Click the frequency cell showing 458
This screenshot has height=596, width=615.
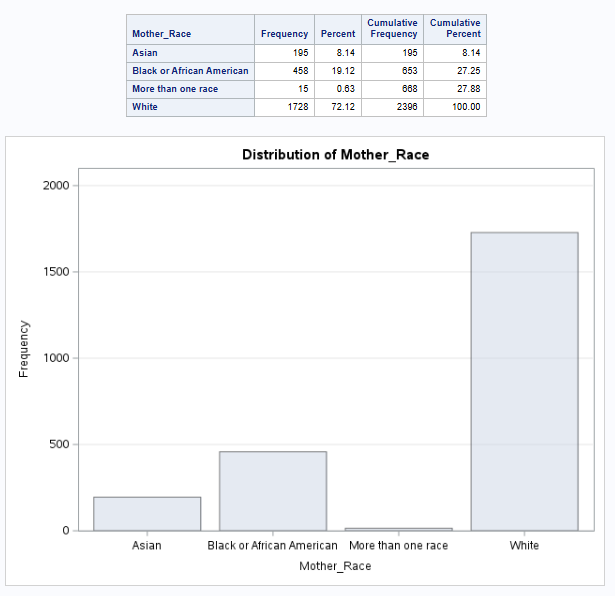300,71
